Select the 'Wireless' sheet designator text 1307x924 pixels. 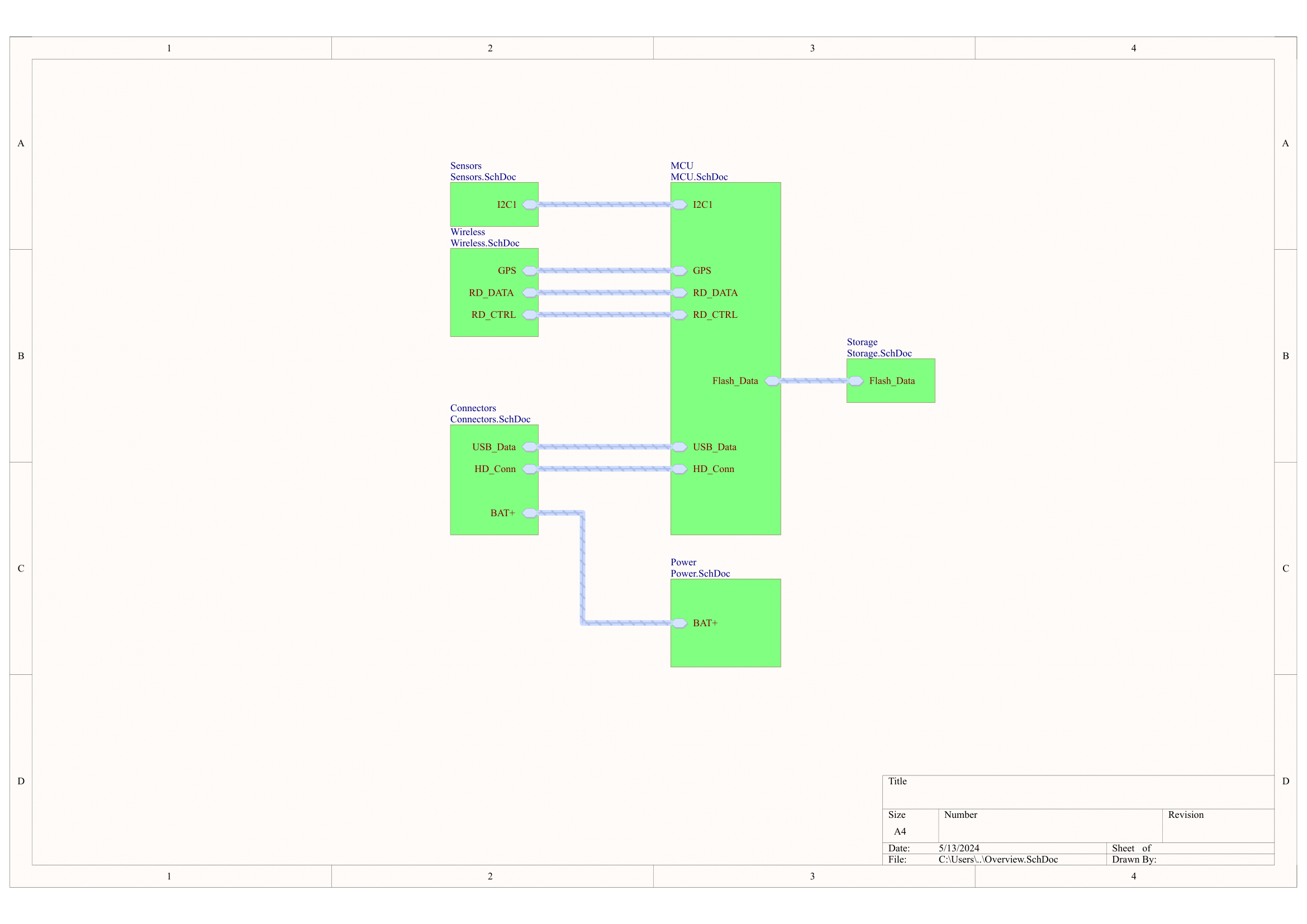(467, 232)
